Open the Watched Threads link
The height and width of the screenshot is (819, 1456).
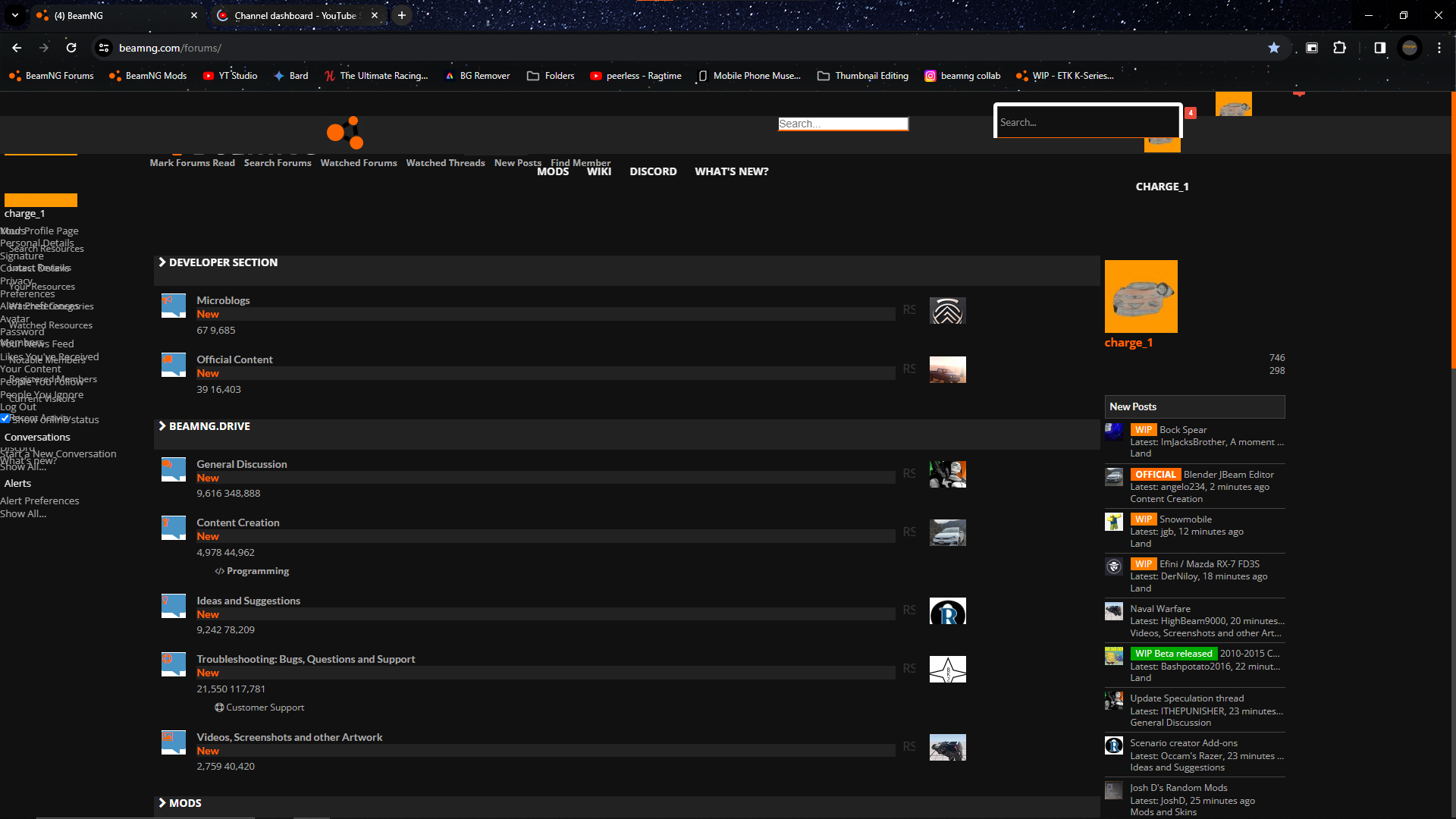click(445, 163)
